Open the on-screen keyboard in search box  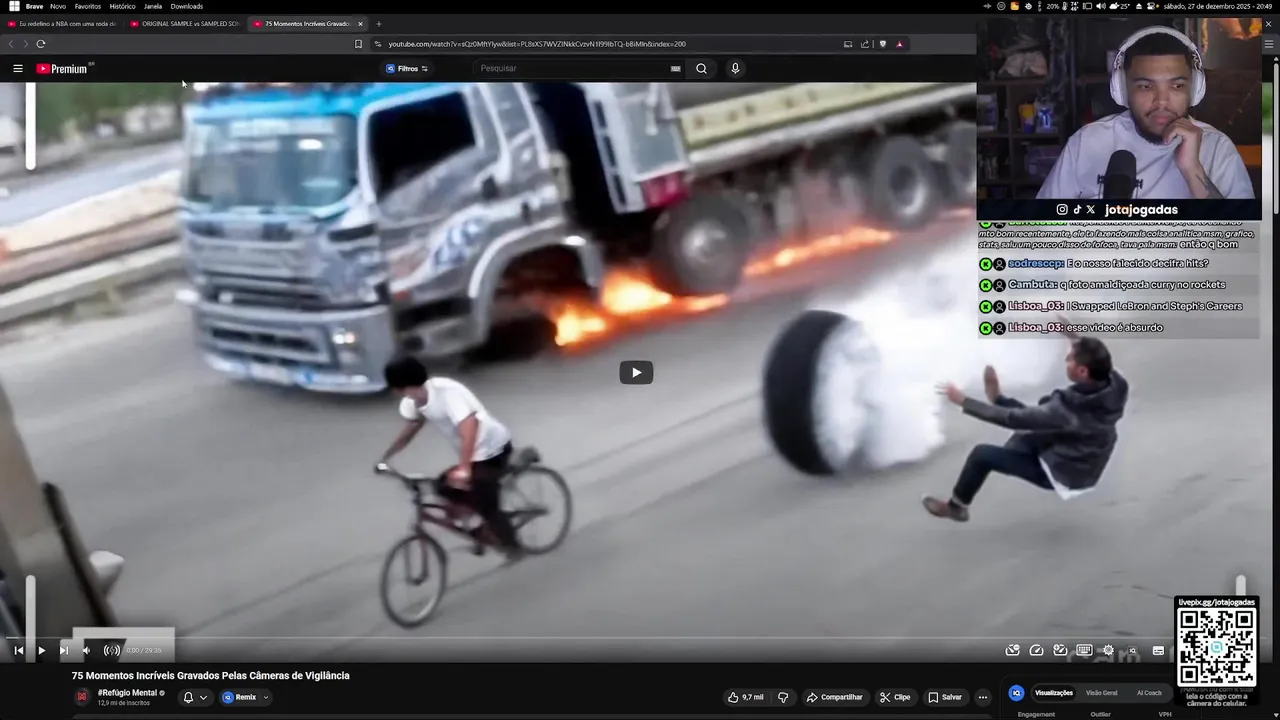676,69
